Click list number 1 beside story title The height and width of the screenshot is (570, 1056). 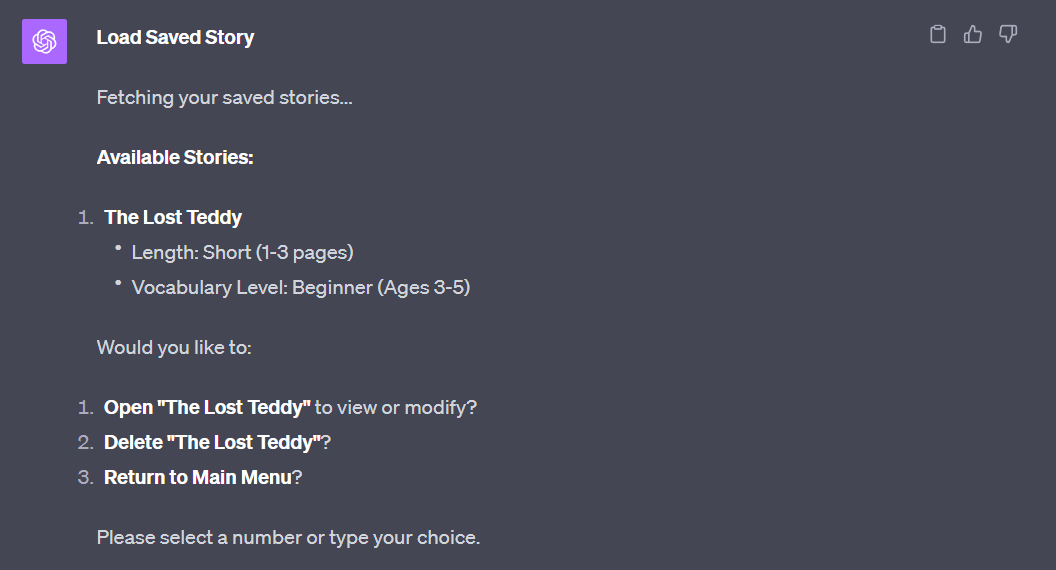coord(85,218)
